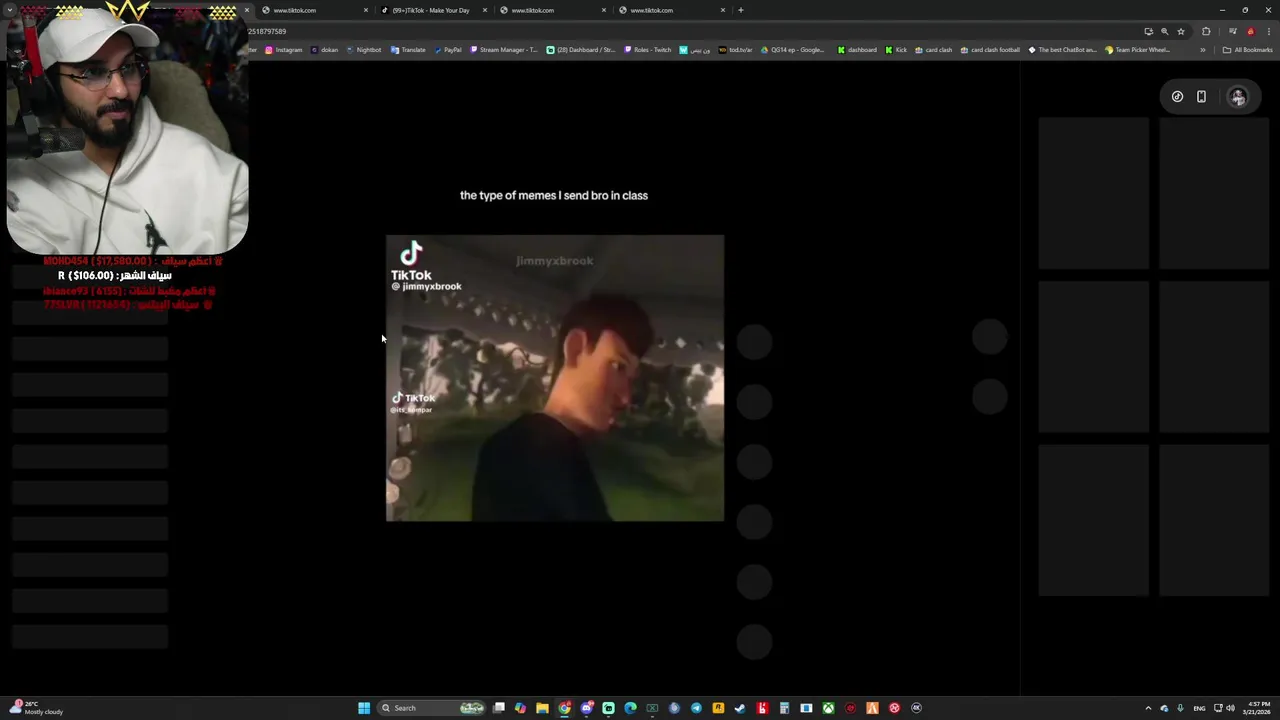1280x720 pixels.
Task: Open the tod.tv/ar bookmark
Action: (735, 50)
